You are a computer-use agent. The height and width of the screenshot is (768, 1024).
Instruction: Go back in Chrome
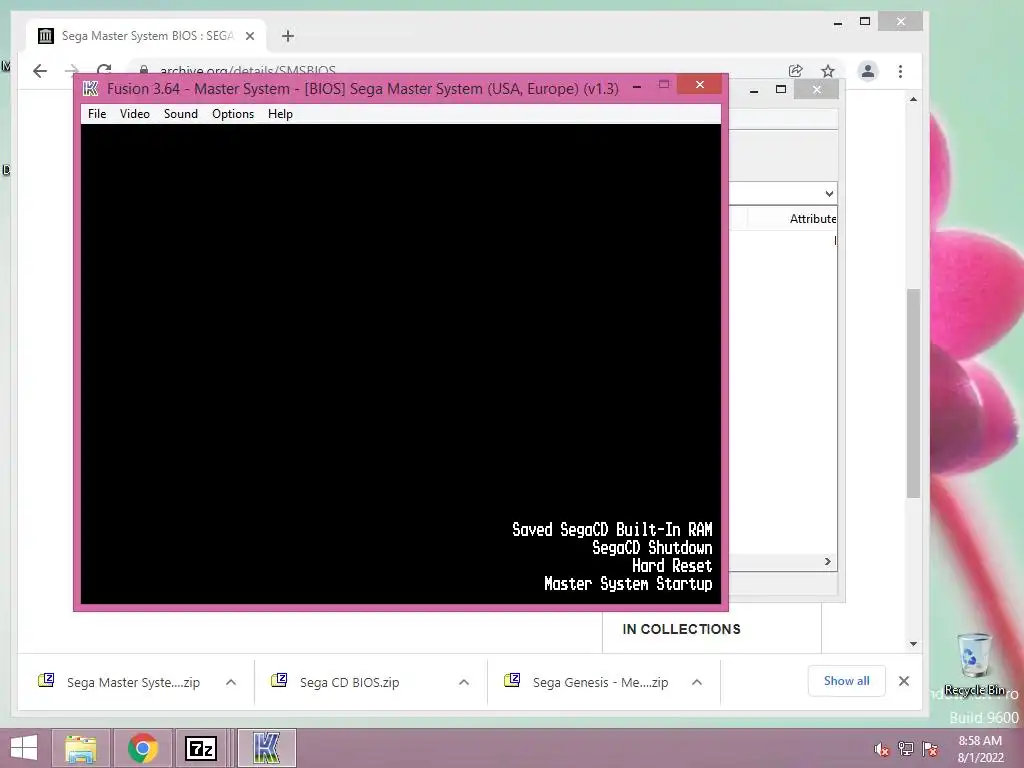(x=40, y=71)
